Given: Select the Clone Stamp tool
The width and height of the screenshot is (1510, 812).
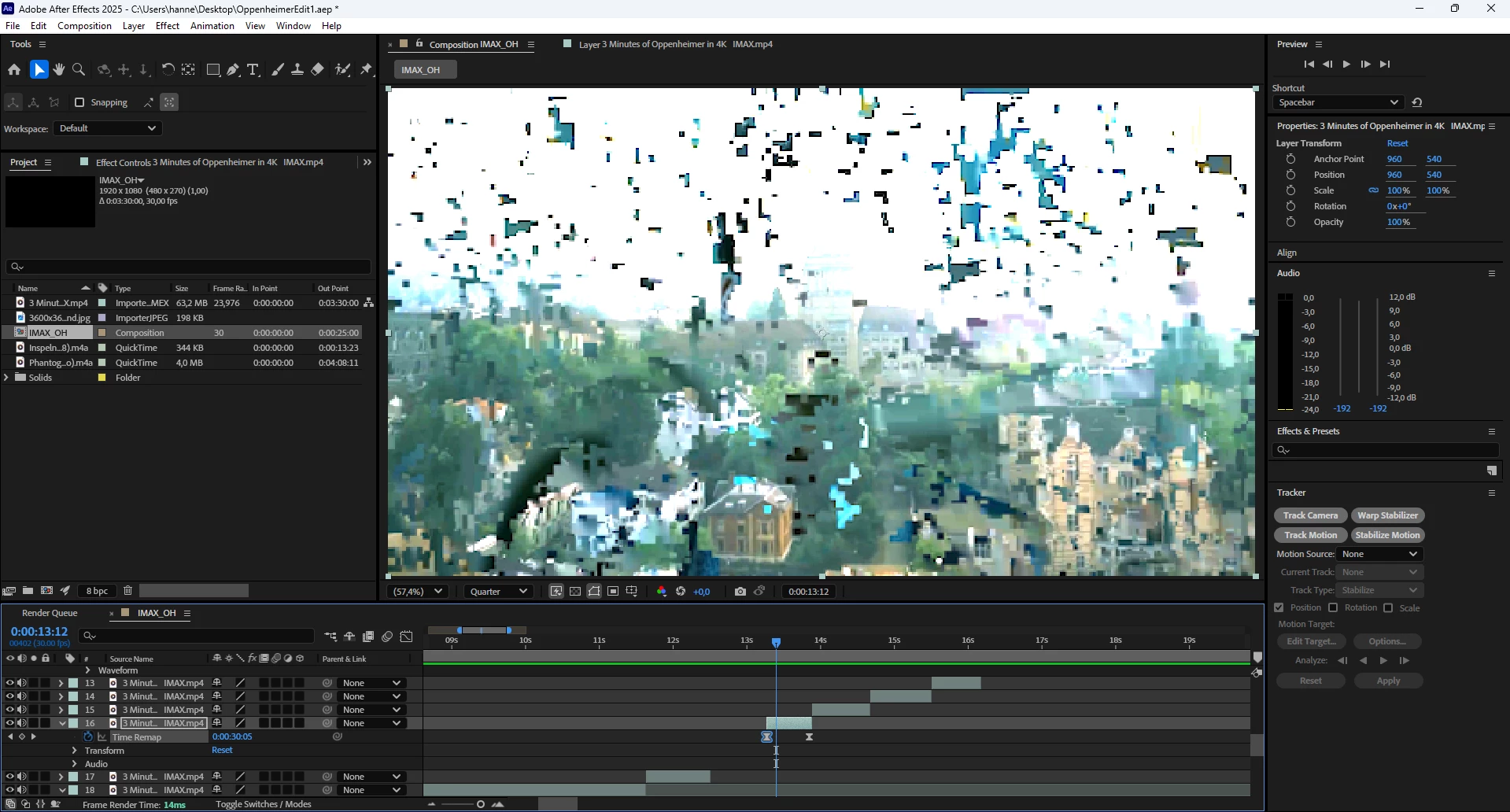Looking at the screenshot, I should [297, 70].
